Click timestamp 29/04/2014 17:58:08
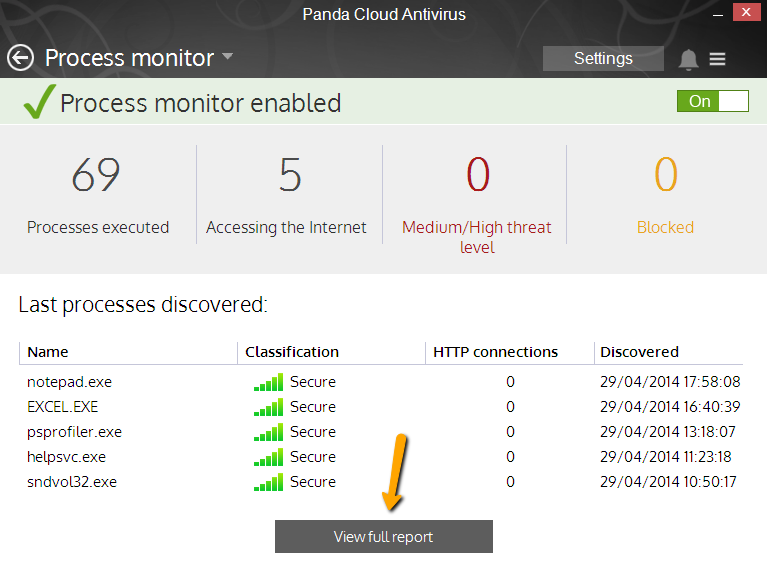Viewport: 767px width, 568px height. point(670,382)
